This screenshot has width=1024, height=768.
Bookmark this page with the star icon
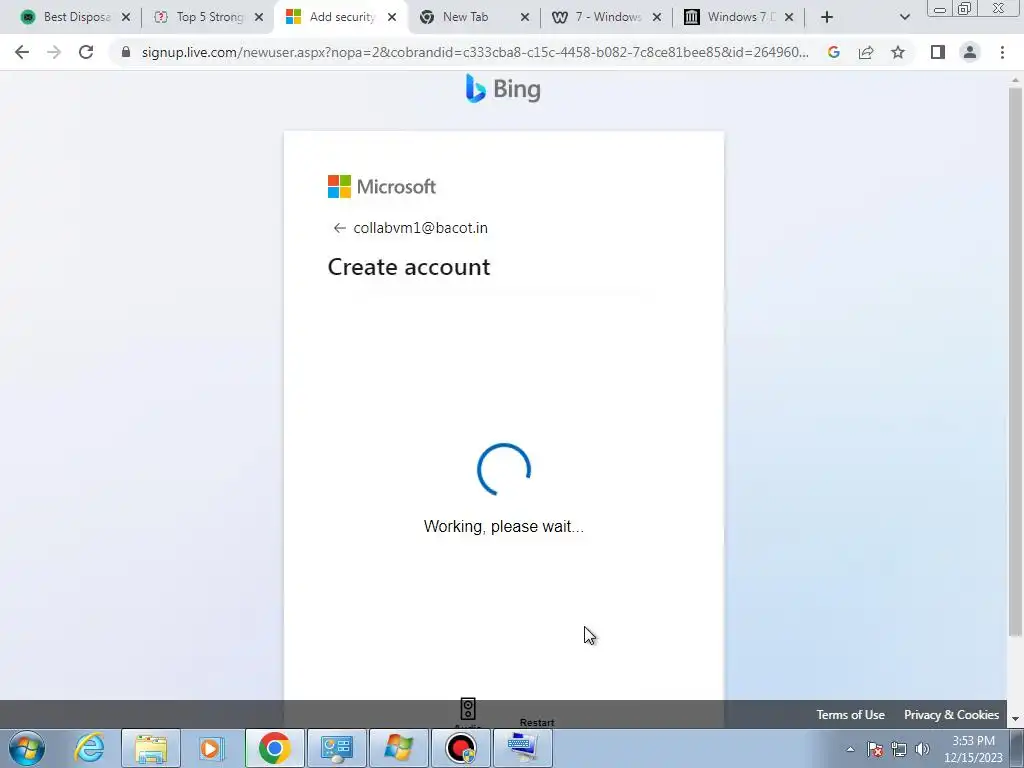pos(898,52)
